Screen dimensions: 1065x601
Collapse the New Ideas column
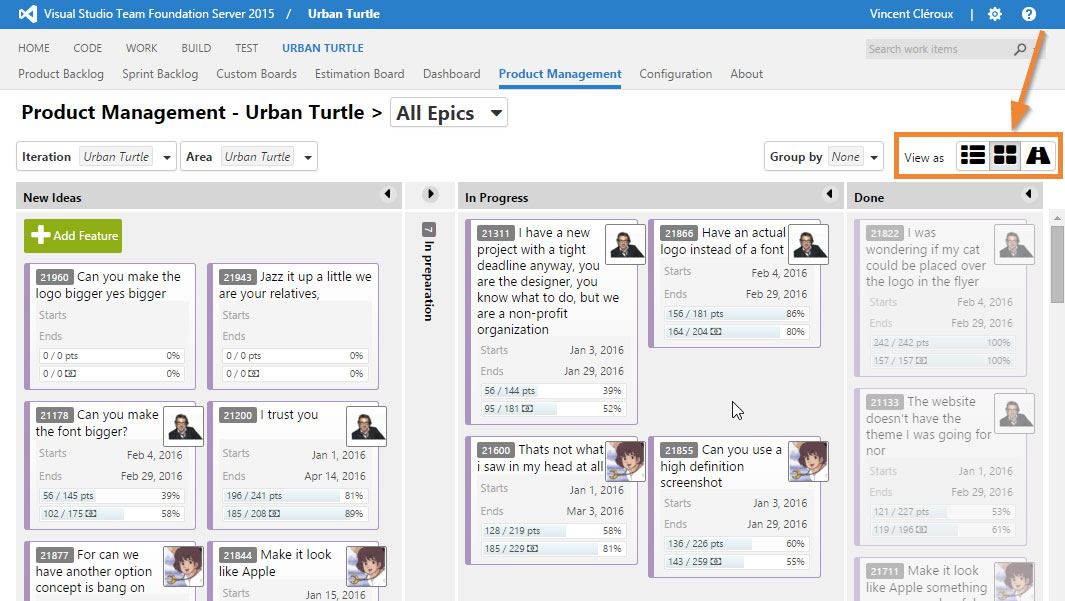(x=389, y=195)
